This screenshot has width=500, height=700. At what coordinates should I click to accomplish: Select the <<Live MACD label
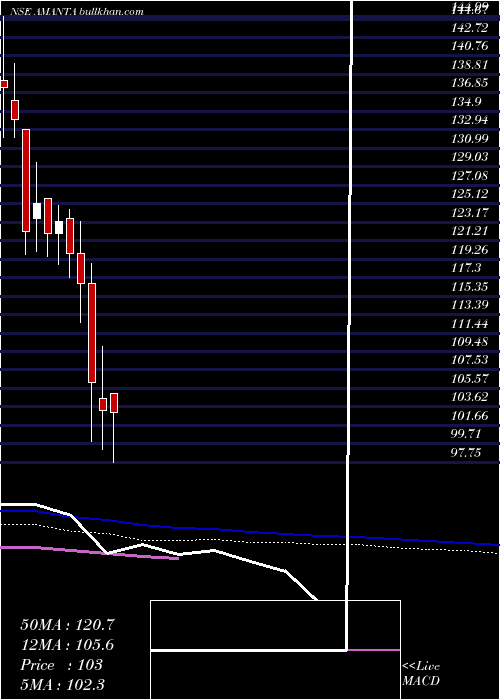[421, 674]
